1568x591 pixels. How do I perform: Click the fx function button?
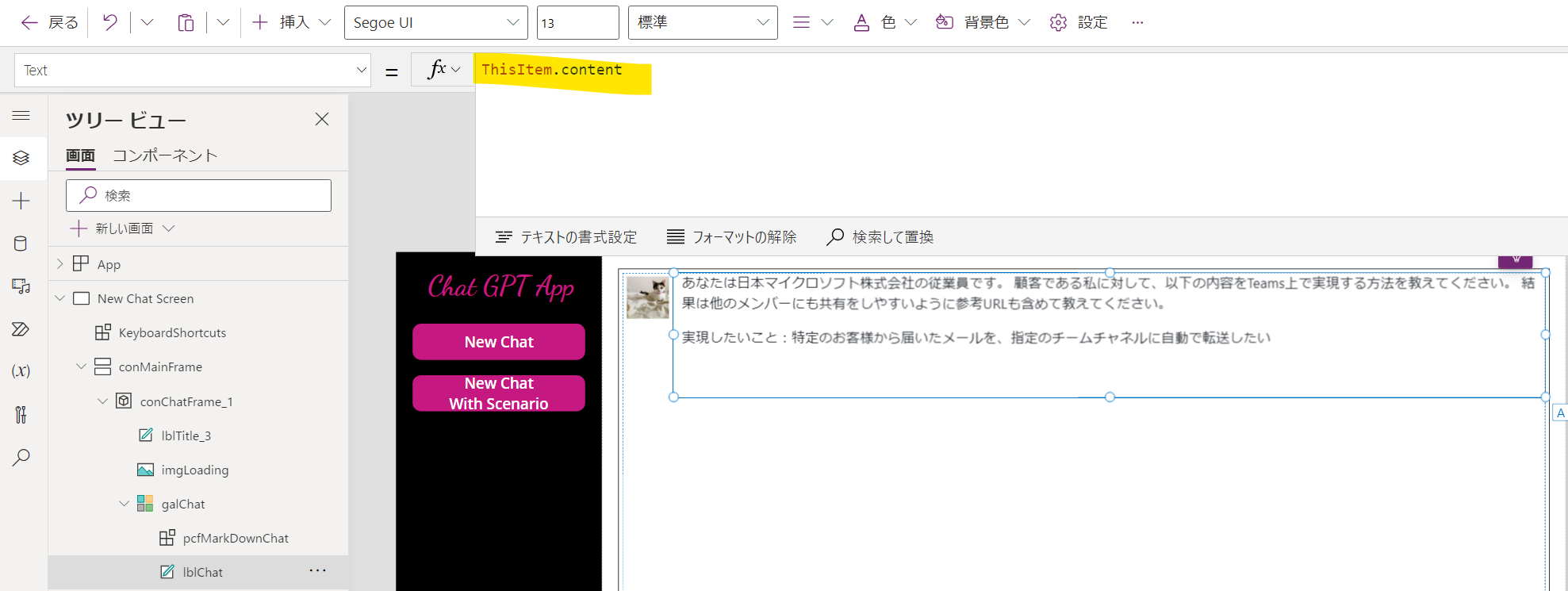coord(443,70)
